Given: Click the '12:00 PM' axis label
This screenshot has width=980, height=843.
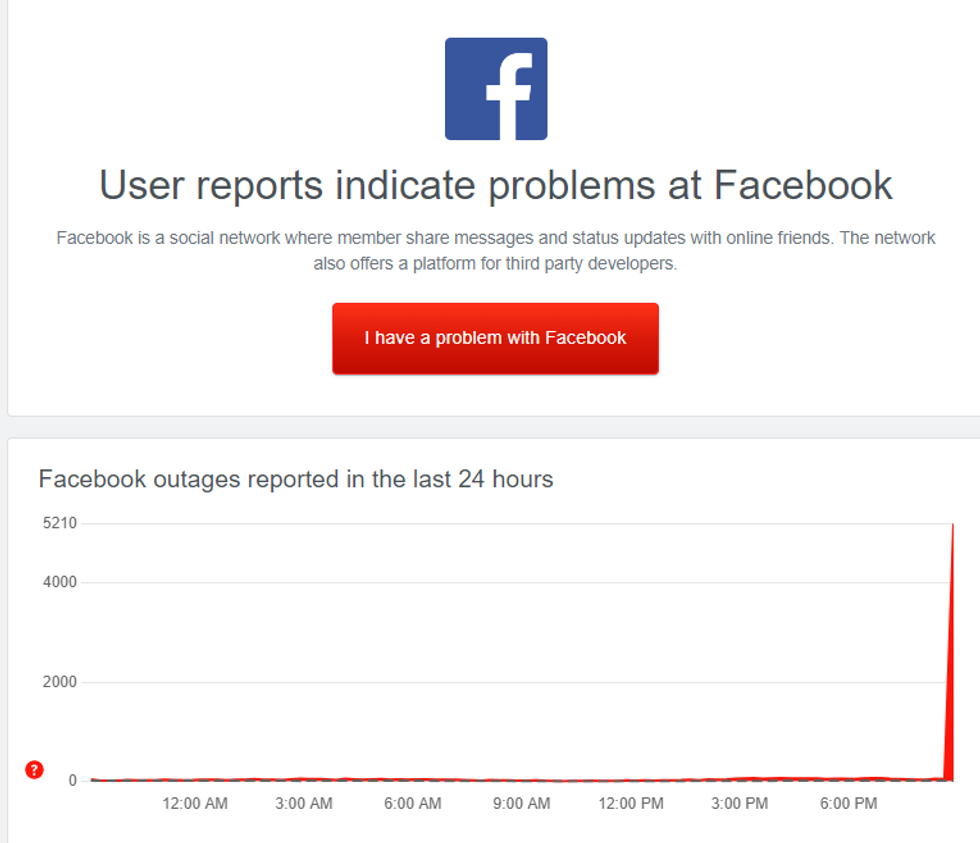Looking at the screenshot, I should click(x=630, y=803).
